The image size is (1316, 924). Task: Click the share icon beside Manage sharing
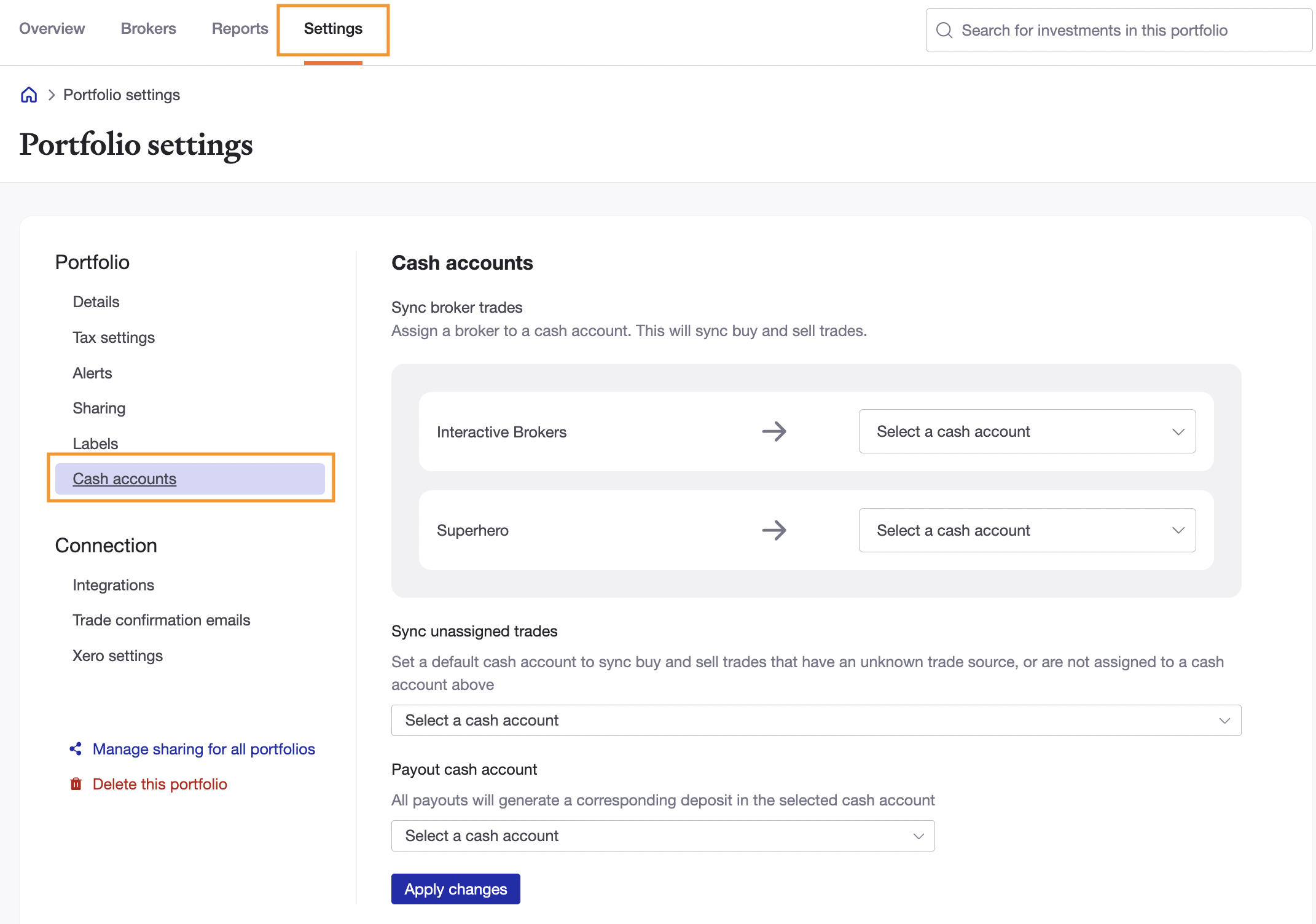pos(75,748)
